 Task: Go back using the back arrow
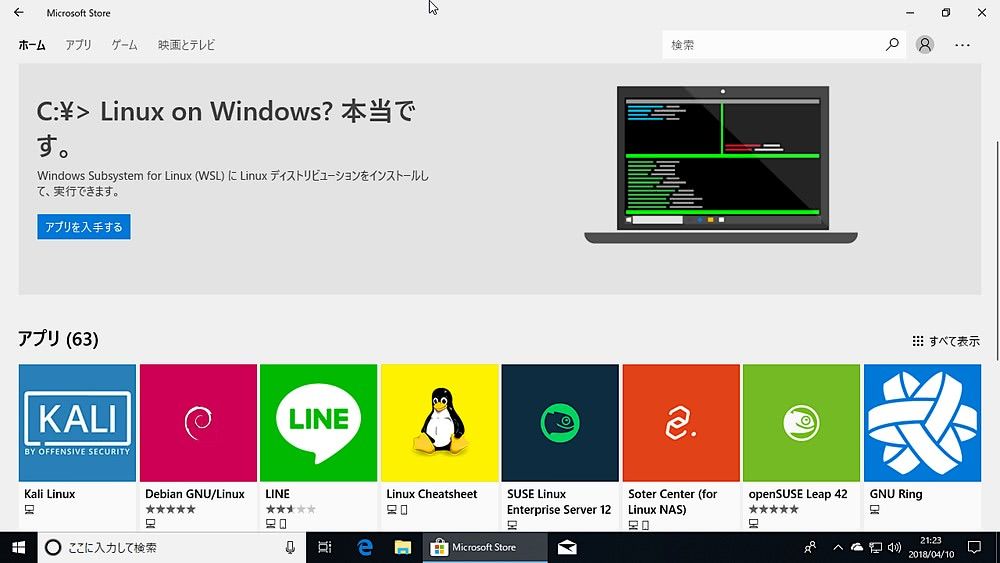click(x=18, y=12)
